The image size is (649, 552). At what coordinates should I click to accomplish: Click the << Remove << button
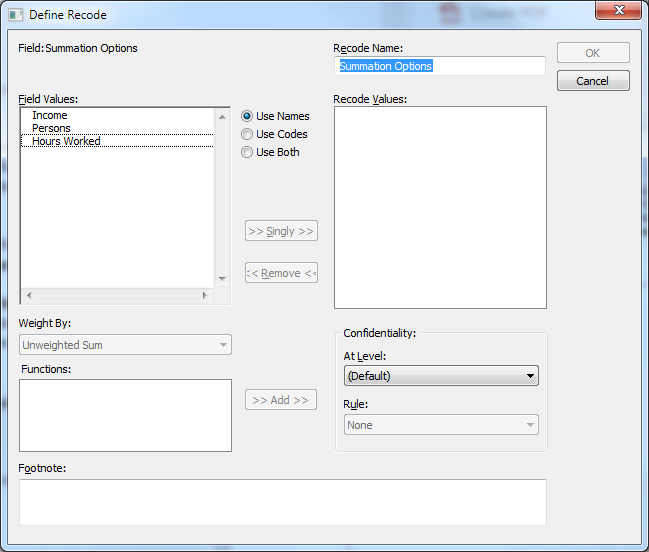(281, 273)
